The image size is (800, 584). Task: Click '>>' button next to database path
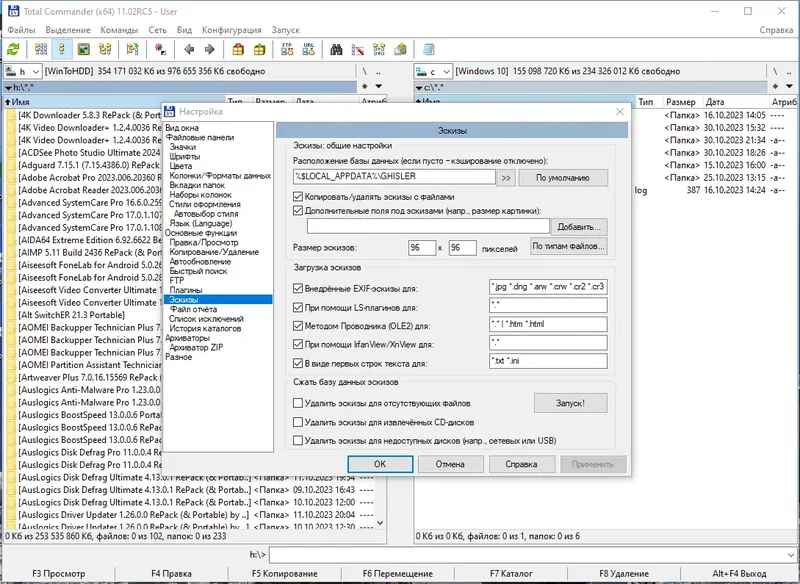pos(506,177)
